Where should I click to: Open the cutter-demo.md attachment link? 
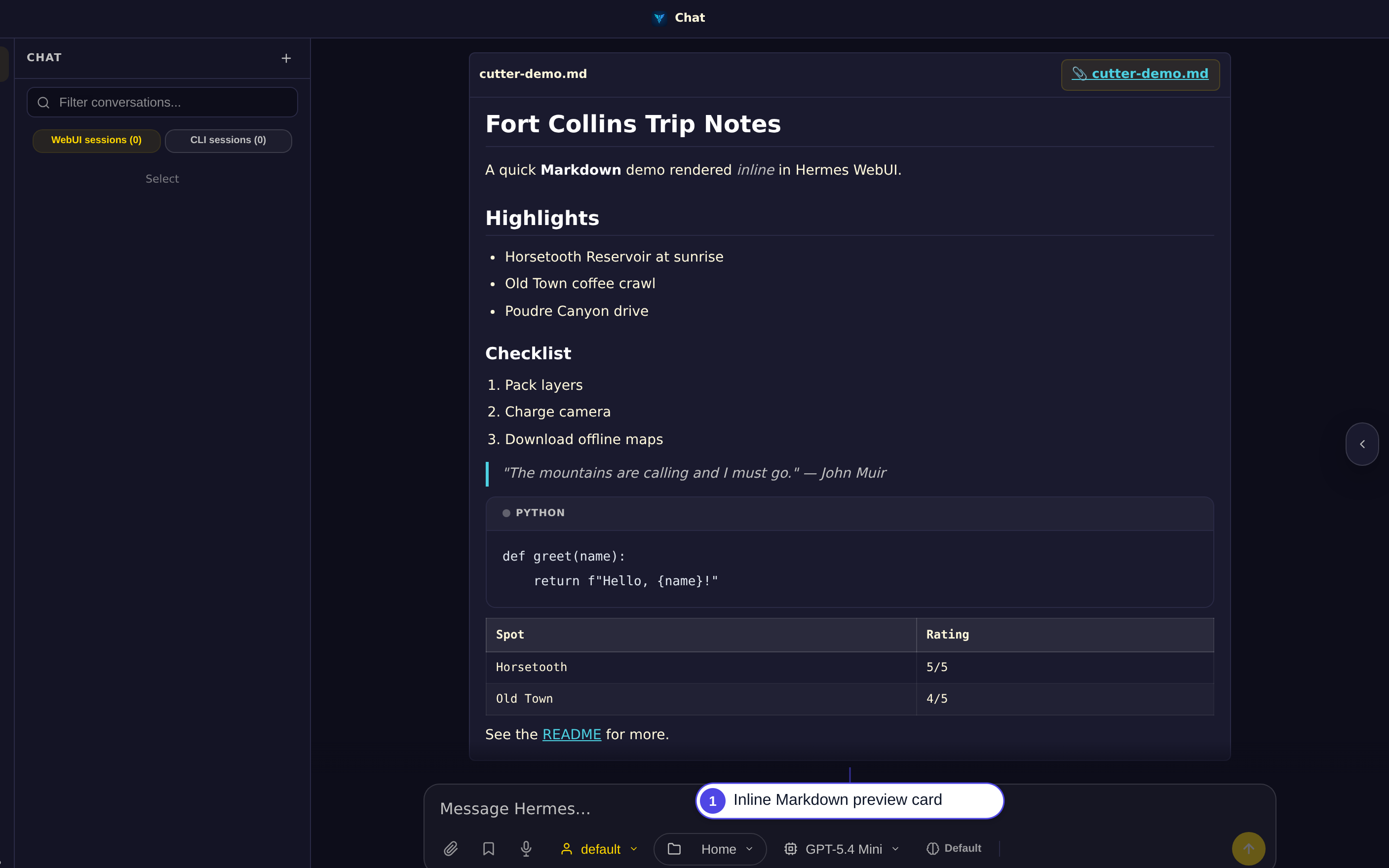1140,75
